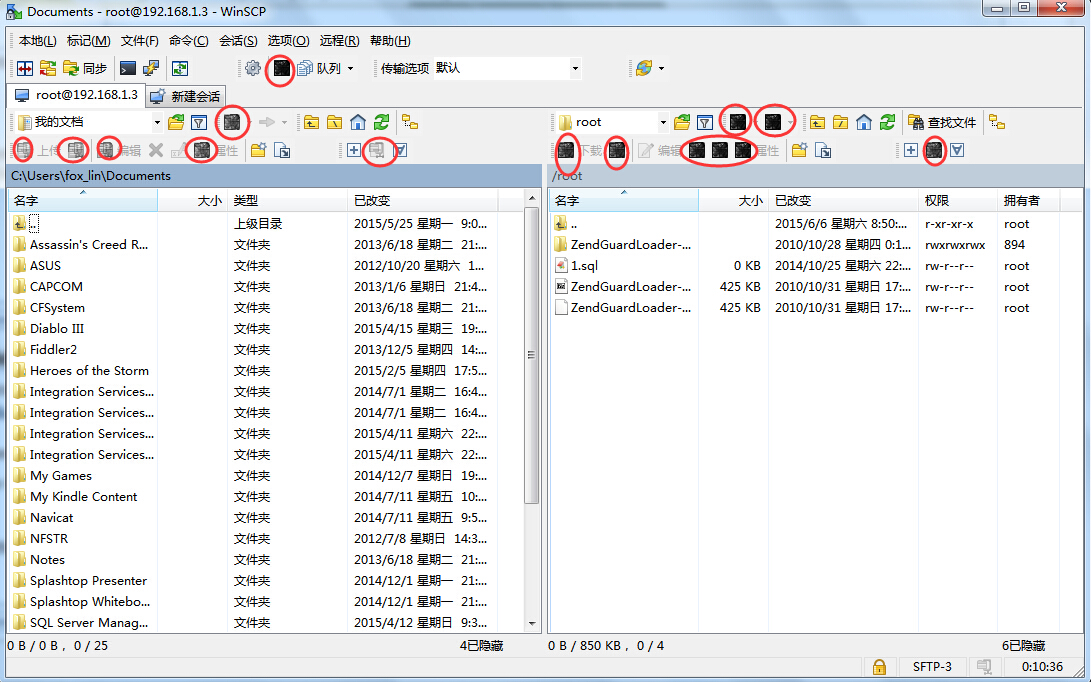Screen dimensions: 1091x682
Task: Toggle the local panel file filter
Action: click(x=199, y=122)
